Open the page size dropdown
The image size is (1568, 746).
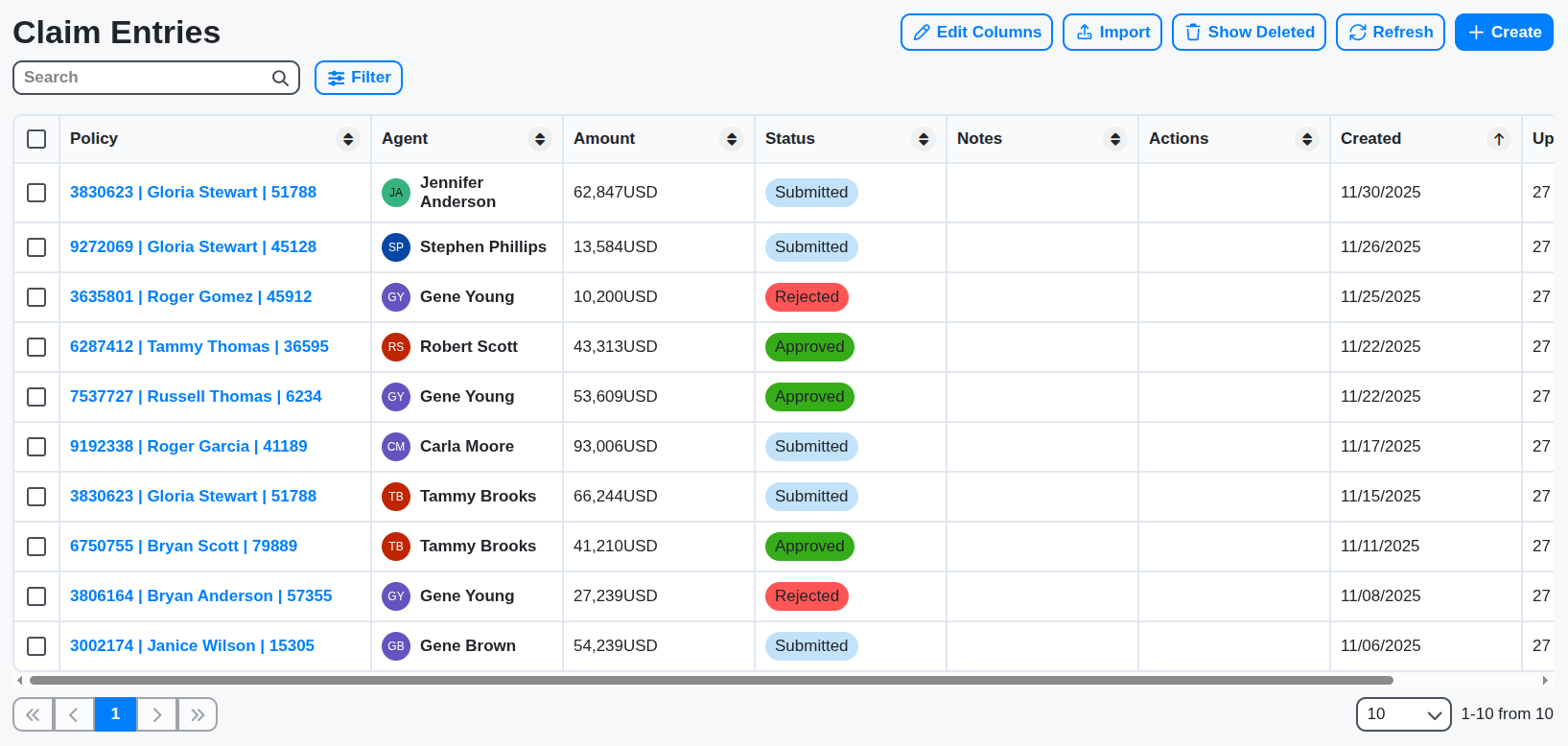tap(1403, 714)
